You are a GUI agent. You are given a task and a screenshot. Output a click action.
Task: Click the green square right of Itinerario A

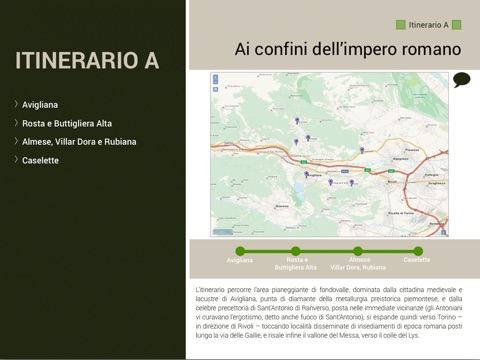coord(456,25)
